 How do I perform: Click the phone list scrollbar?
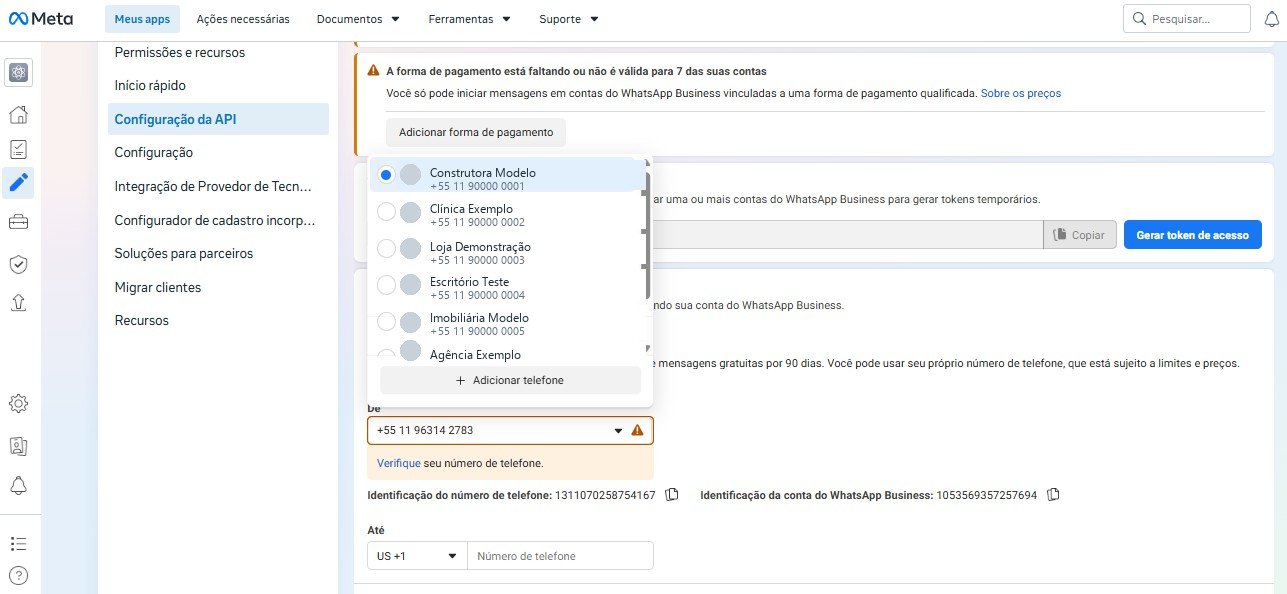point(647,237)
